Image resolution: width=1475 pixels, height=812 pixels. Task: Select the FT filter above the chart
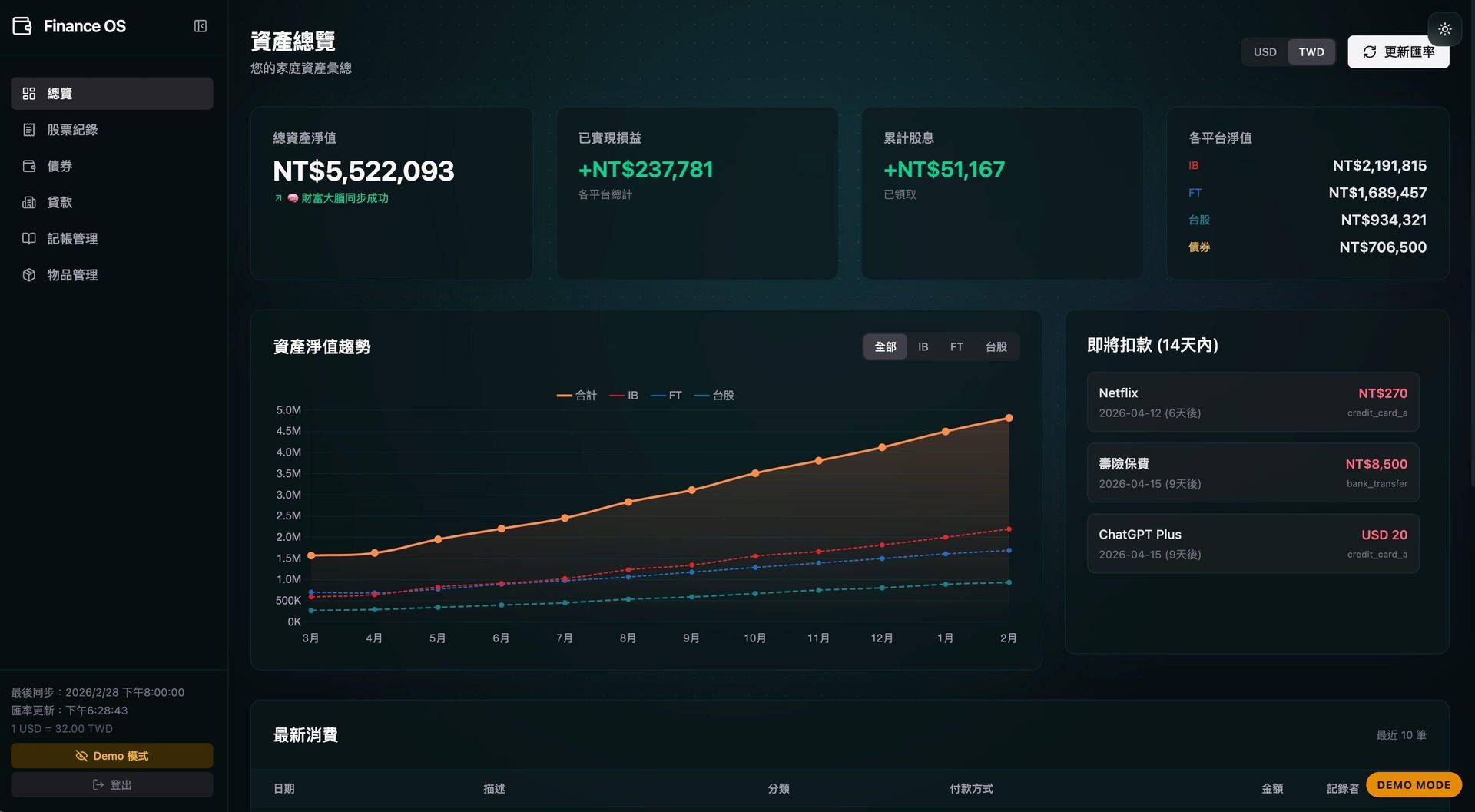(x=956, y=346)
